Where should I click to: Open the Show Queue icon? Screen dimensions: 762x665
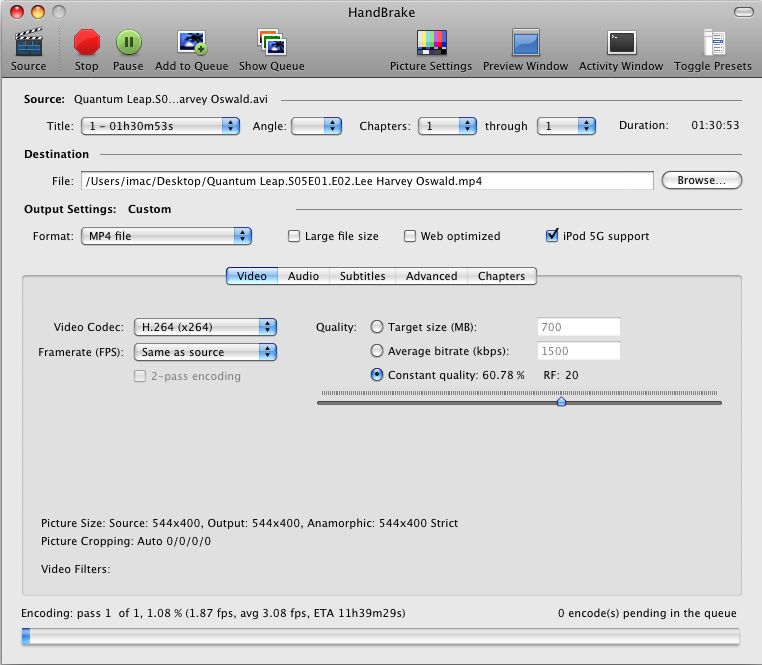272,42
